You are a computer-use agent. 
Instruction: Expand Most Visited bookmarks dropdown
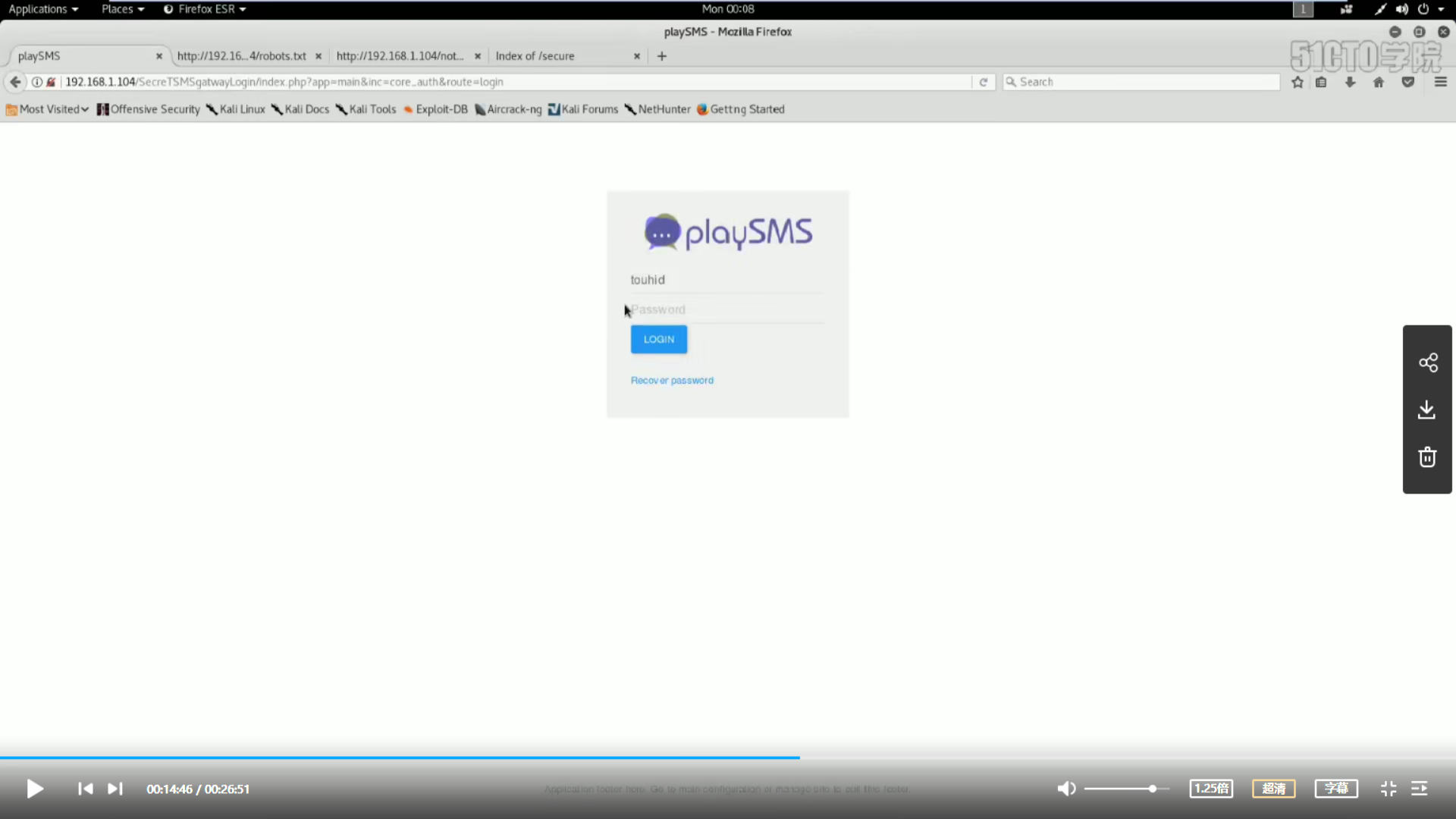coord(47,109)
